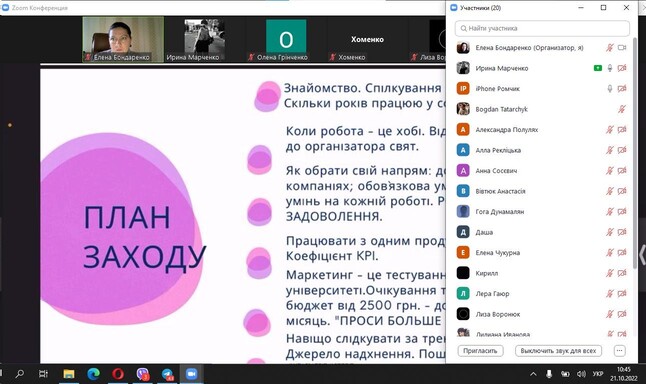Click the Пригласить button

tap(480, 351)
